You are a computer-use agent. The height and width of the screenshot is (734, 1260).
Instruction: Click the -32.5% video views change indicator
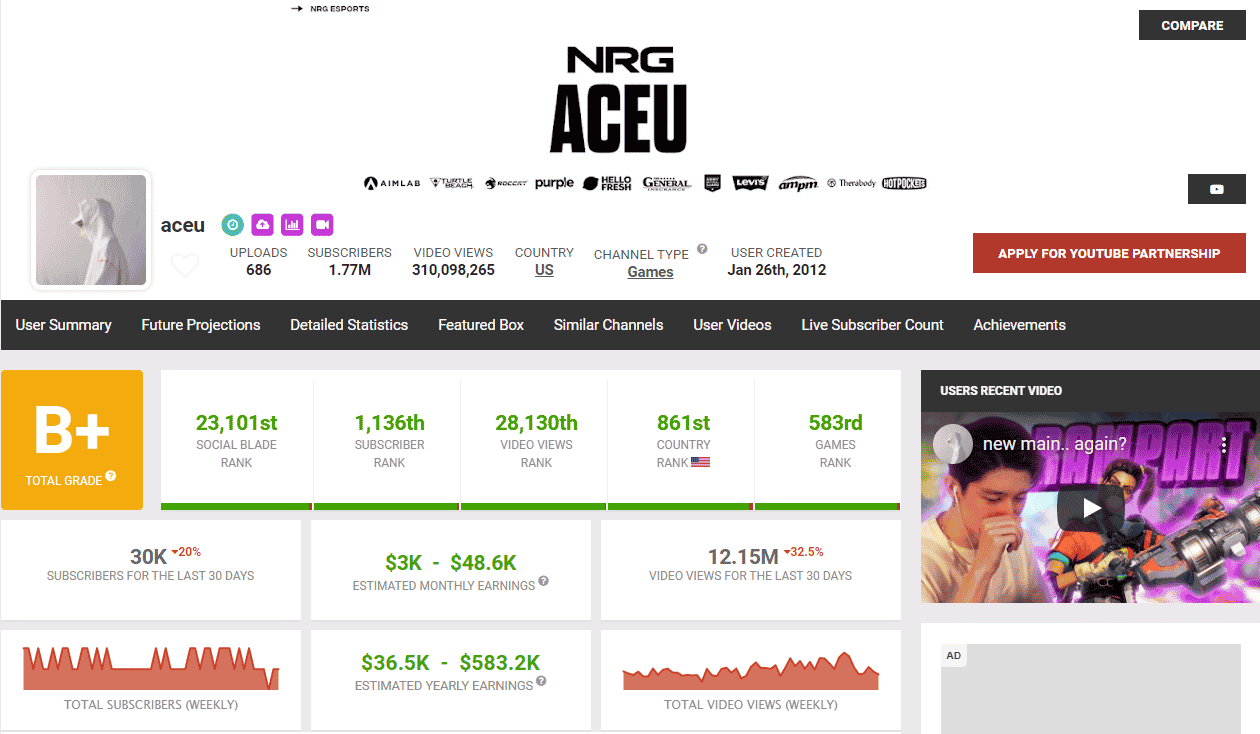click(x=804, y=551)
